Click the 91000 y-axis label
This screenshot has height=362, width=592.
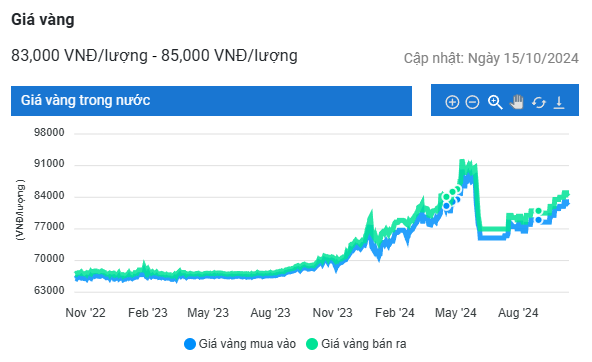pyautogui.click(x=49, y=163)
